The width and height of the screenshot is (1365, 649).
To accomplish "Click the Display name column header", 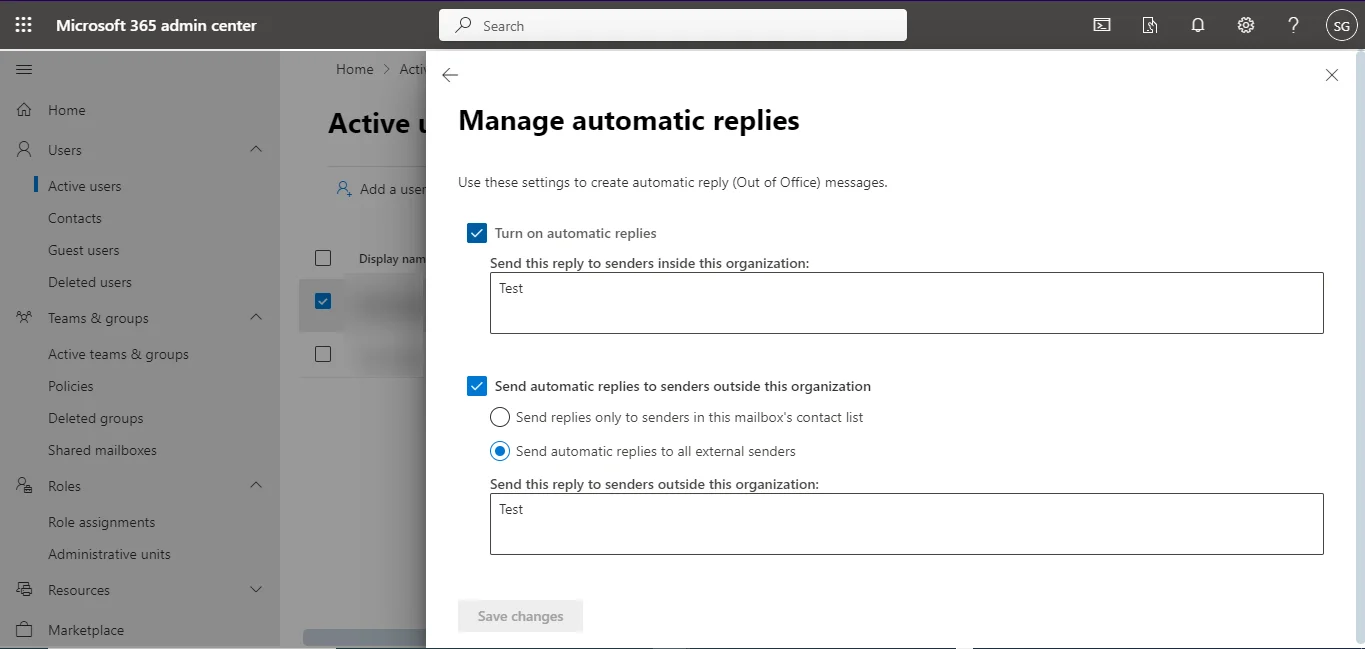I will click(392, 259).
